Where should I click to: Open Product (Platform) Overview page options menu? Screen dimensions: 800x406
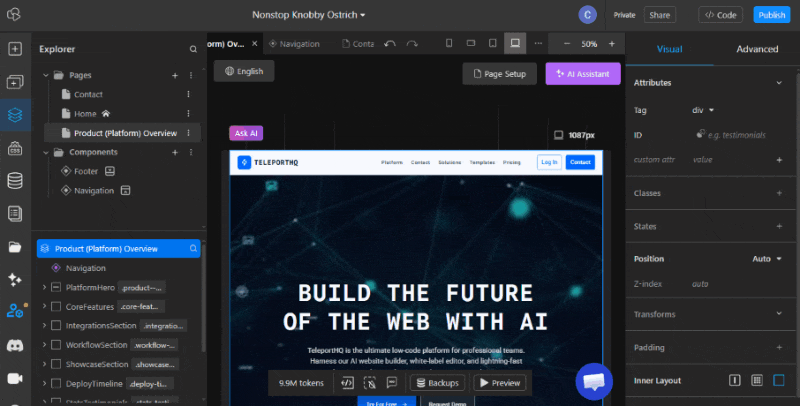188,133
